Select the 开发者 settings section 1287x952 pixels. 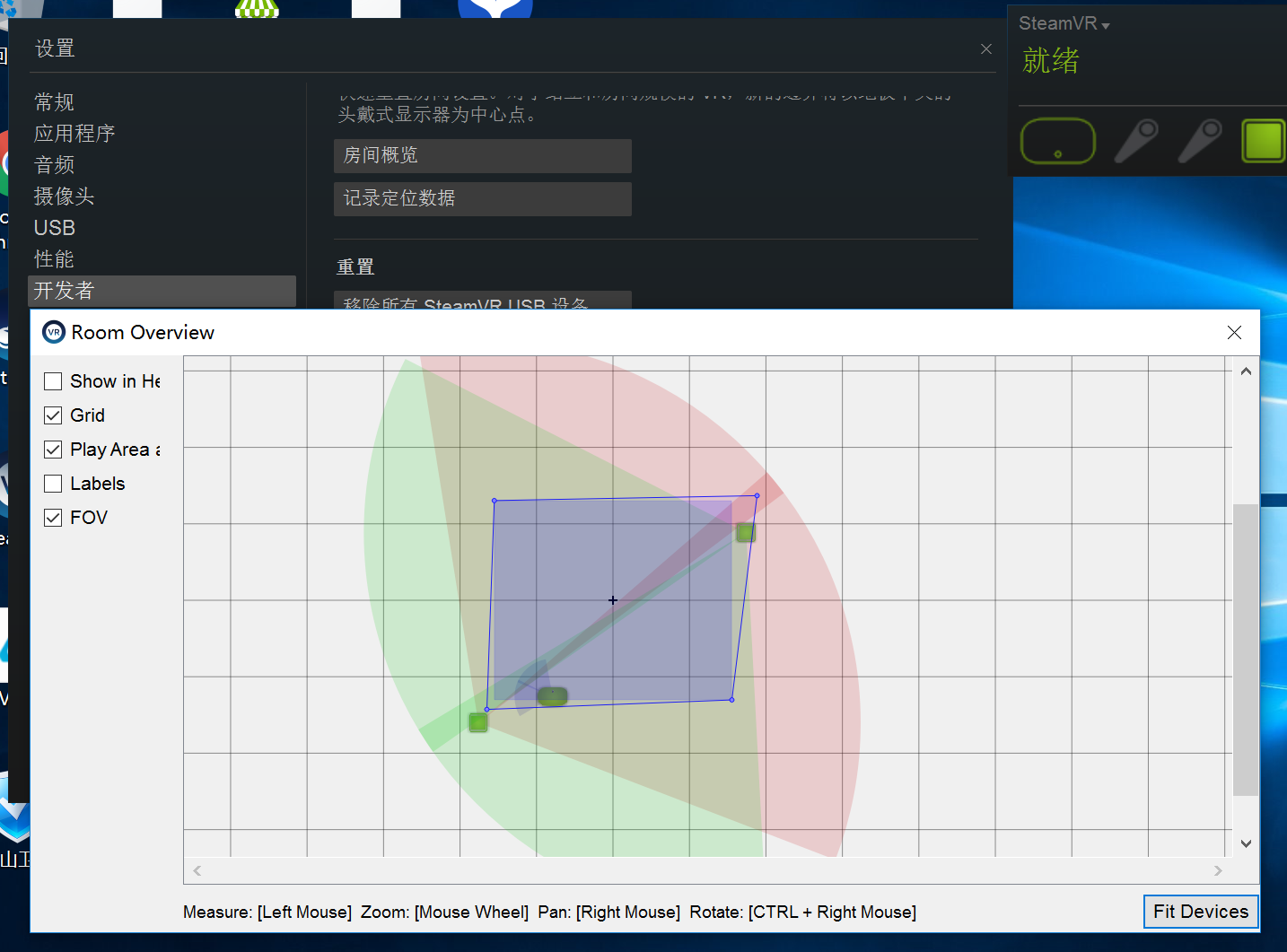[x=162, y=291]
